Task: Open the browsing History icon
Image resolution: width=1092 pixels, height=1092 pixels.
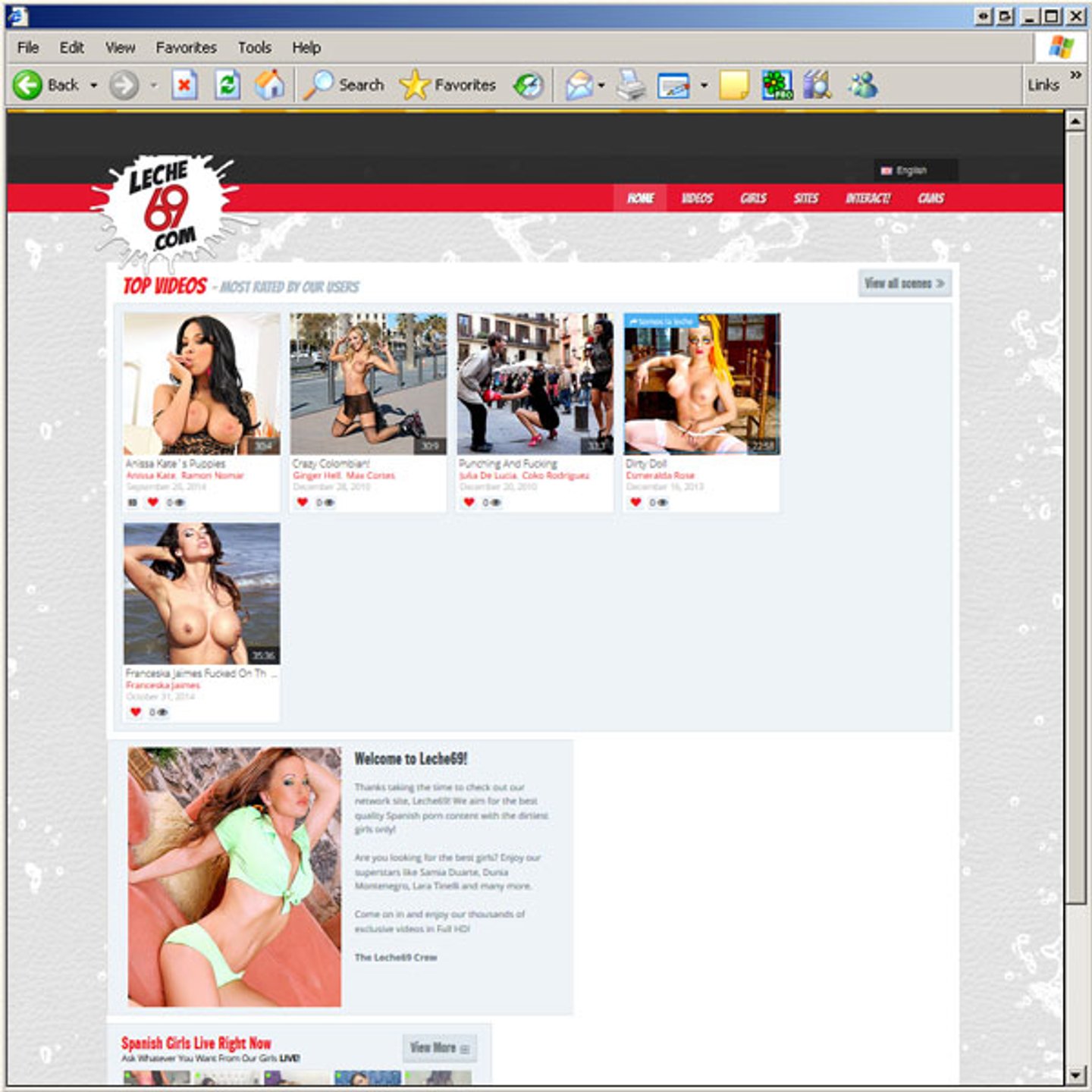Action: [529, 85]
